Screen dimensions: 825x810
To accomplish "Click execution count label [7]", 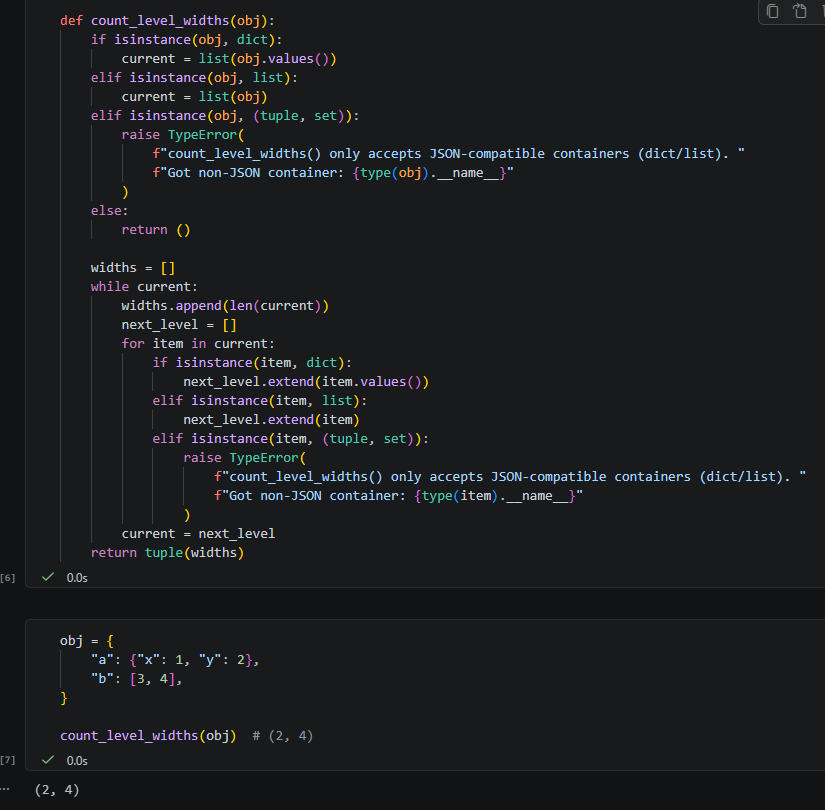I will coord(7,761).
